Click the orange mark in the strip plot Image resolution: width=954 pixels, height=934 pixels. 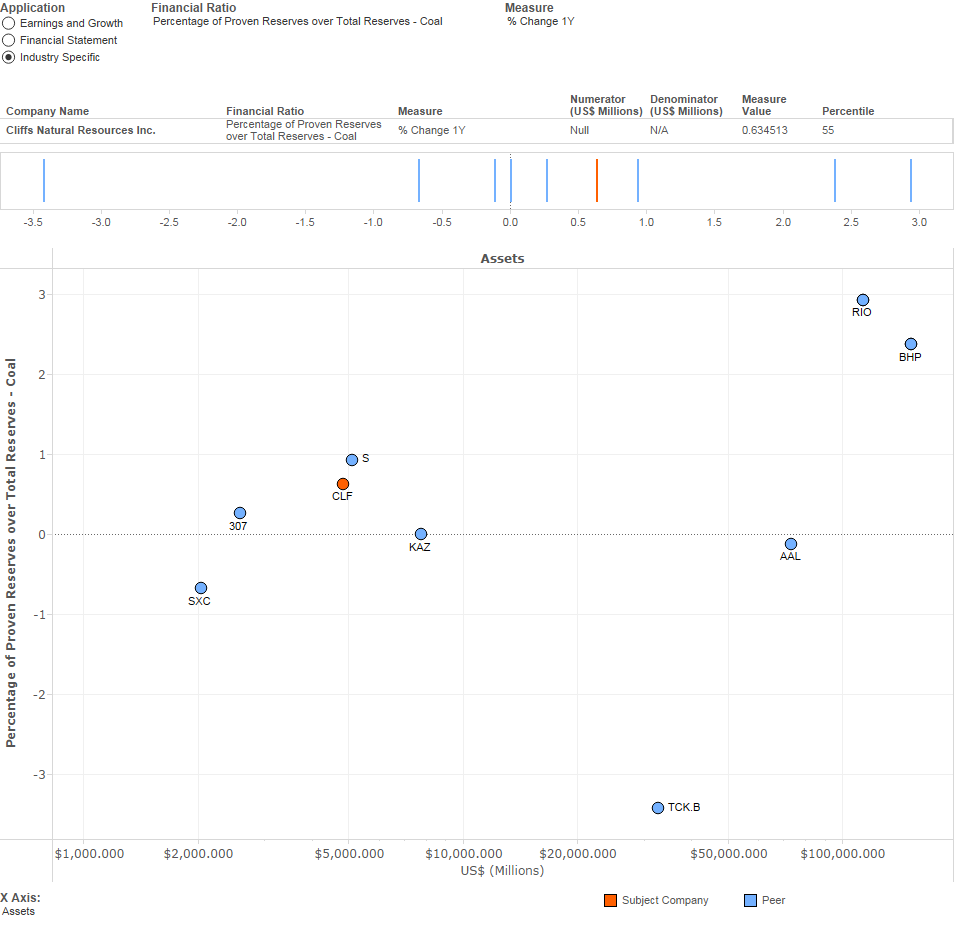tap(597, 180)
